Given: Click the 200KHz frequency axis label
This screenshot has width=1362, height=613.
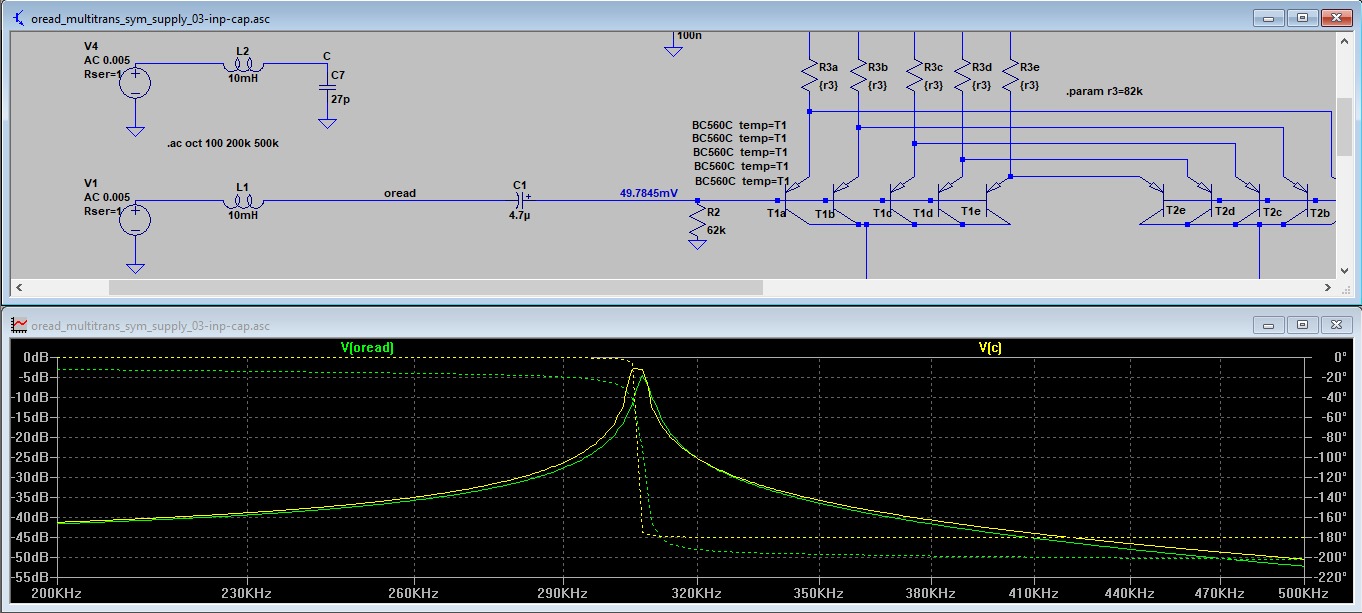Looking at the screenshot, I should pos(56,593).
